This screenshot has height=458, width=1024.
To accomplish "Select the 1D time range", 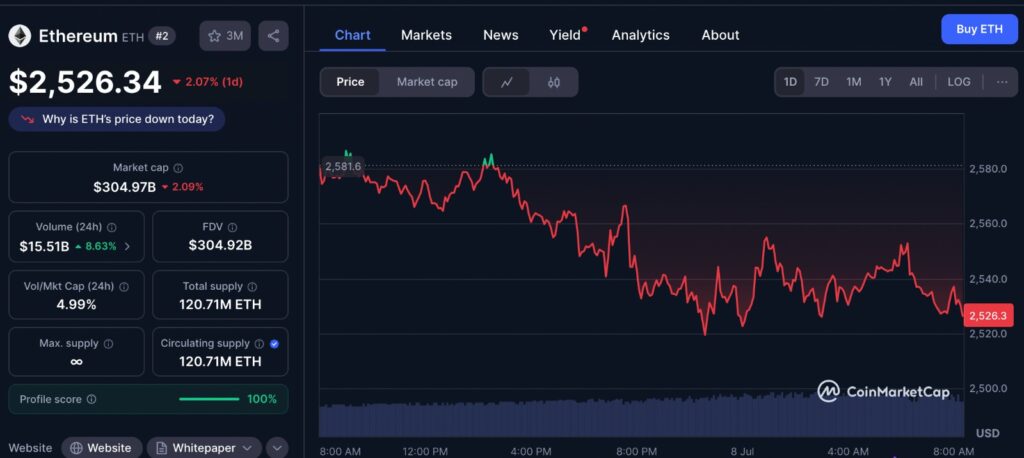I will tap(790, 82).
